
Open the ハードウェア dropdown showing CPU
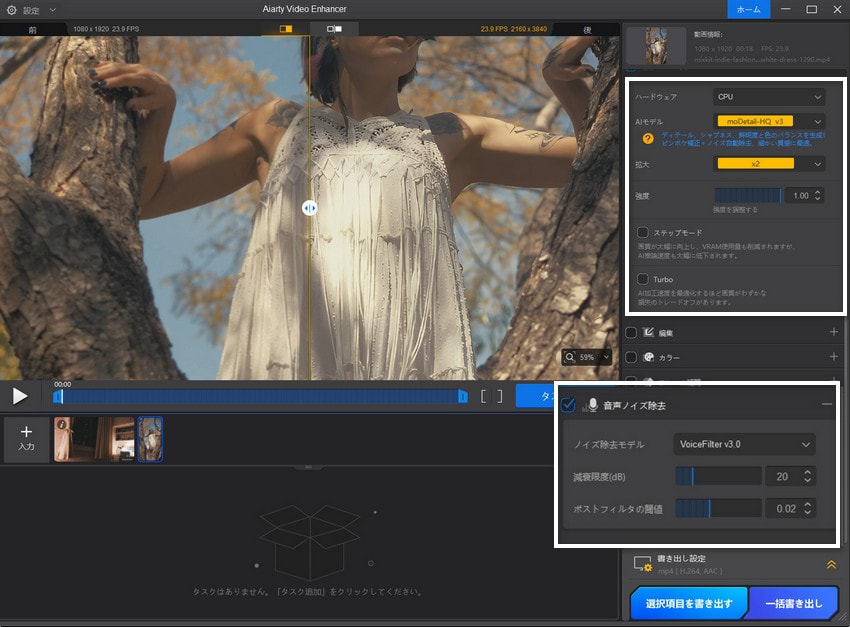(x=768, y=95)
